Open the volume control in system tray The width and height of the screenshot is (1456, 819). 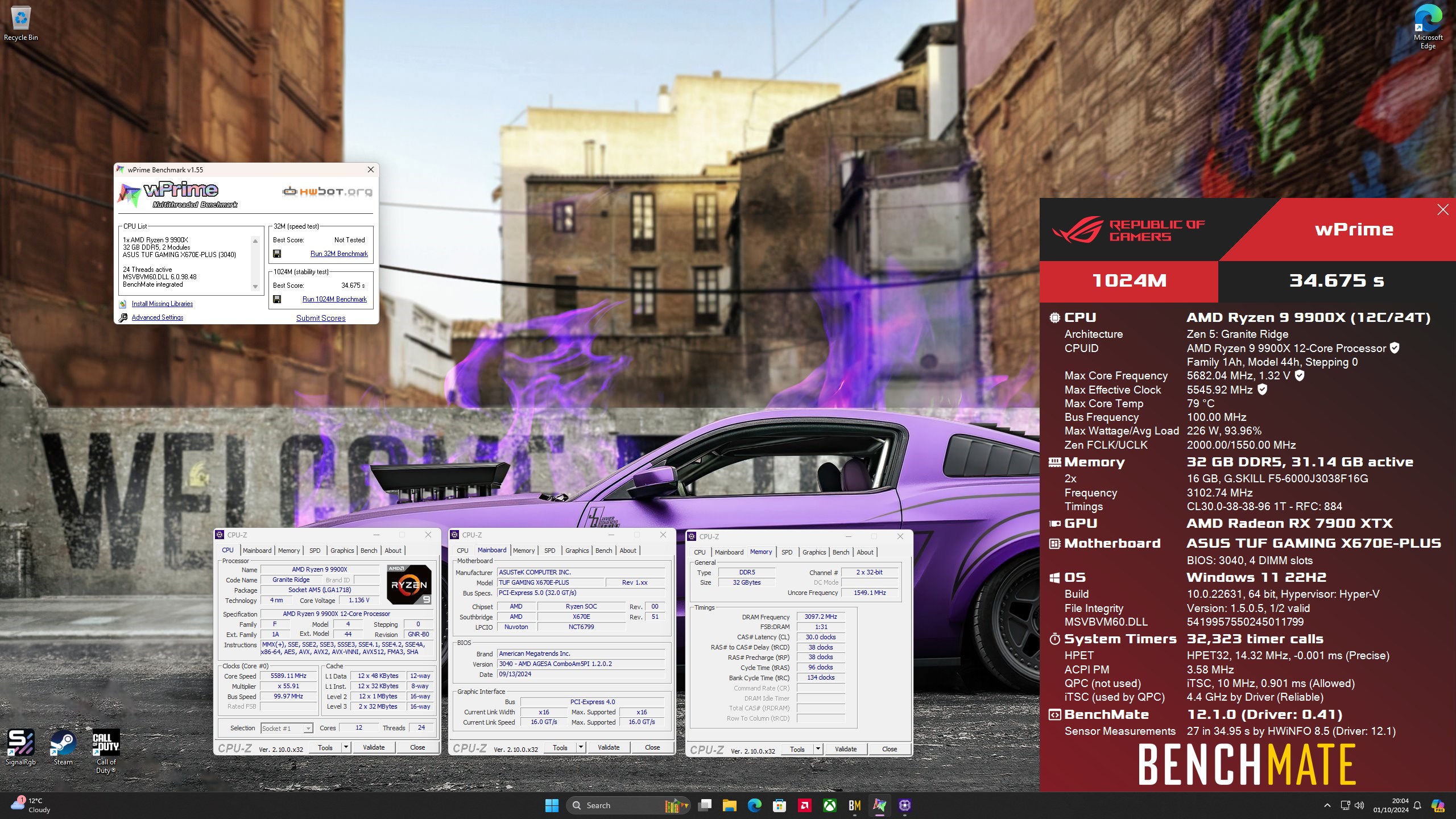[x=1359, y=805]
